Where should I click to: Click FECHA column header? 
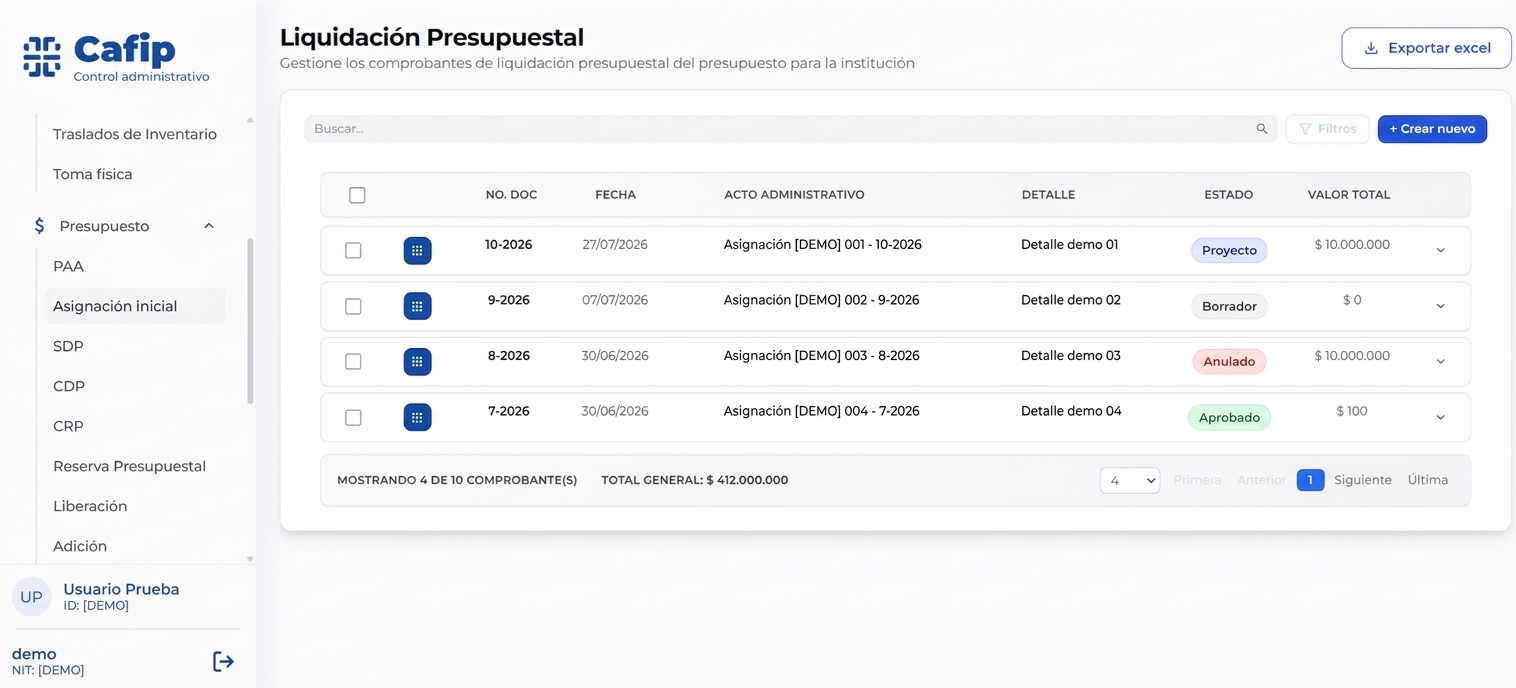click(615, 195)
